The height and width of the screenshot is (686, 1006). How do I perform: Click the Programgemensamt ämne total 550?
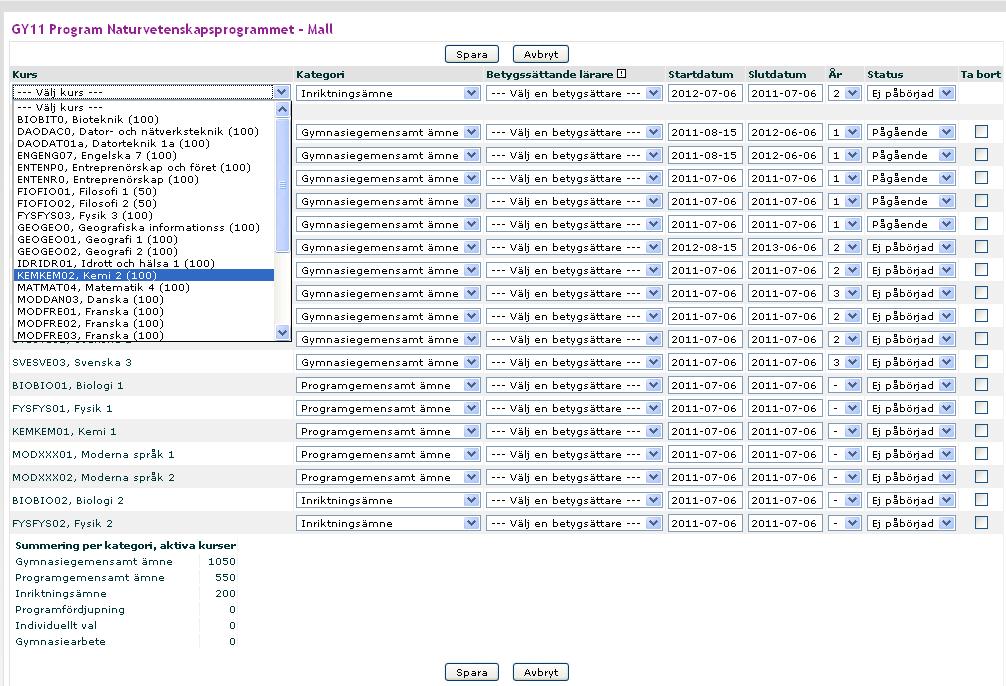225,578
